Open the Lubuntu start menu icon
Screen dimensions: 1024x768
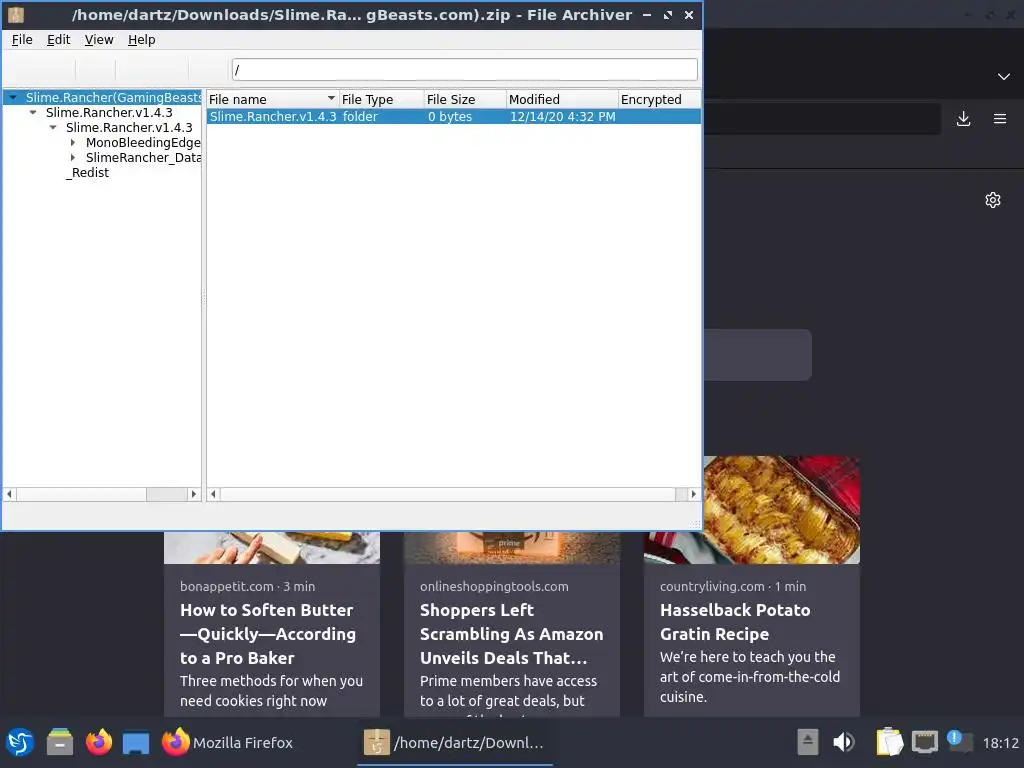coord(20,743)
